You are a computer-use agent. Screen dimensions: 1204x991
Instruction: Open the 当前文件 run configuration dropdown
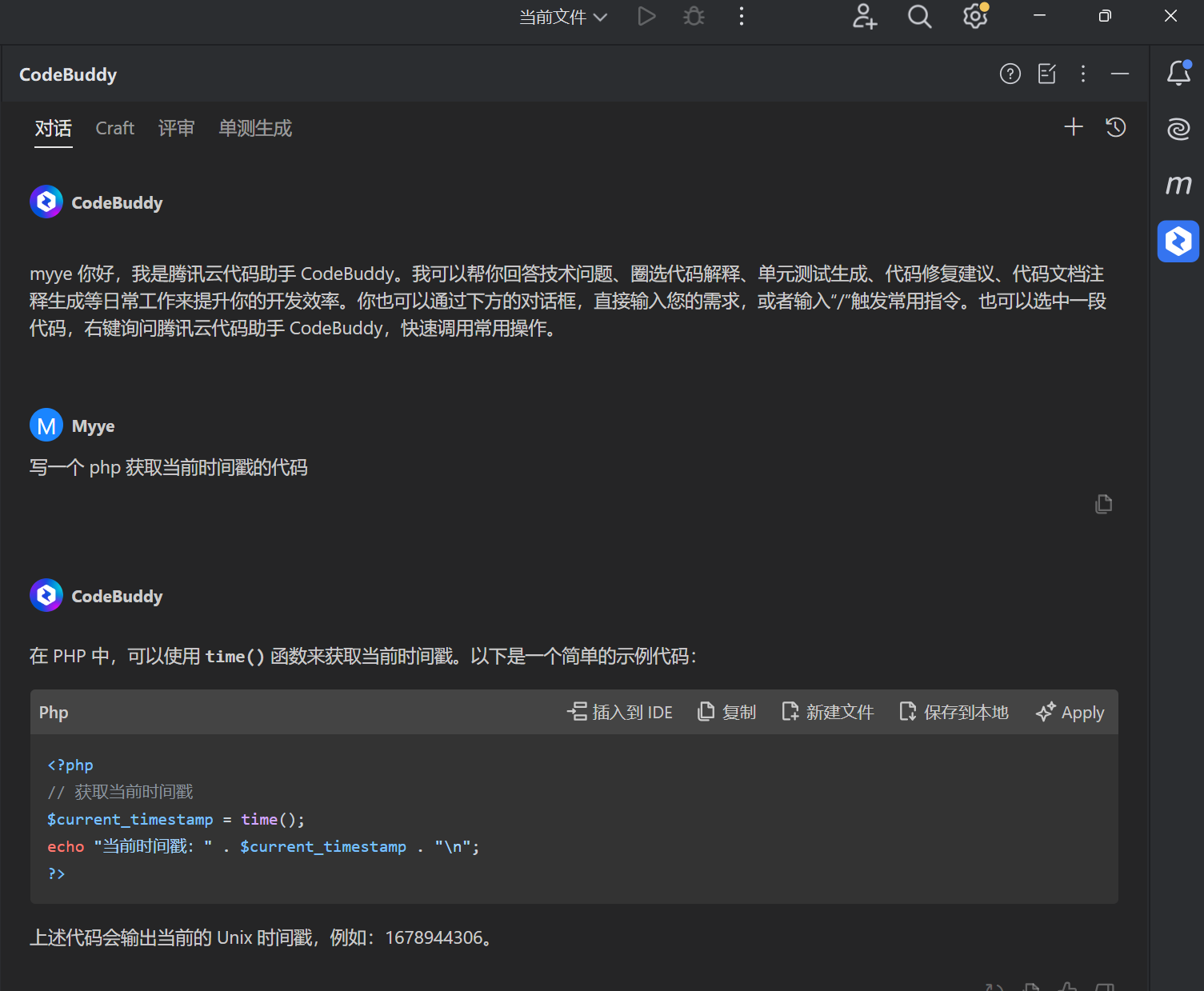click(x=563, y=17)
